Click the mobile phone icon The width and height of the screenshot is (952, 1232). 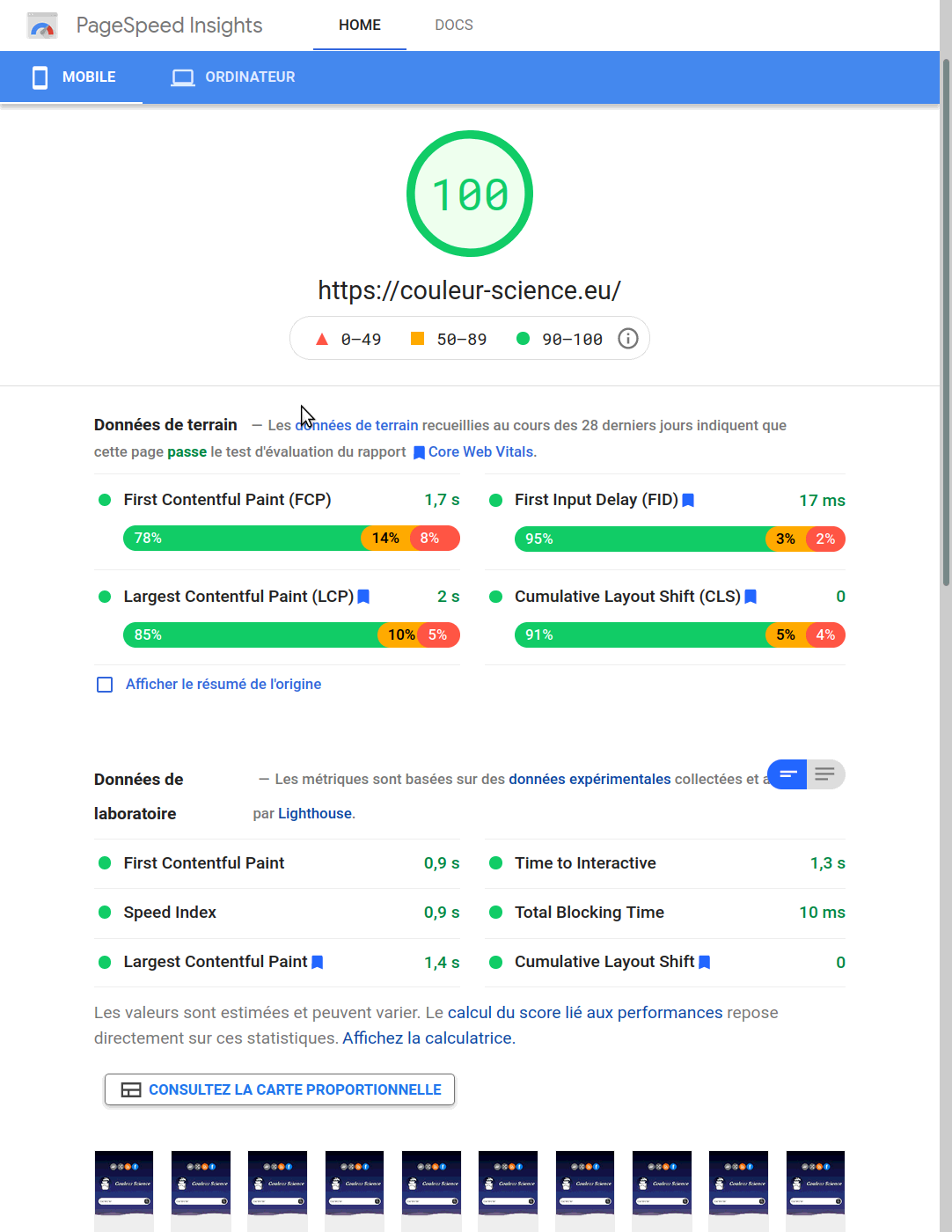(x=40, y=77)
